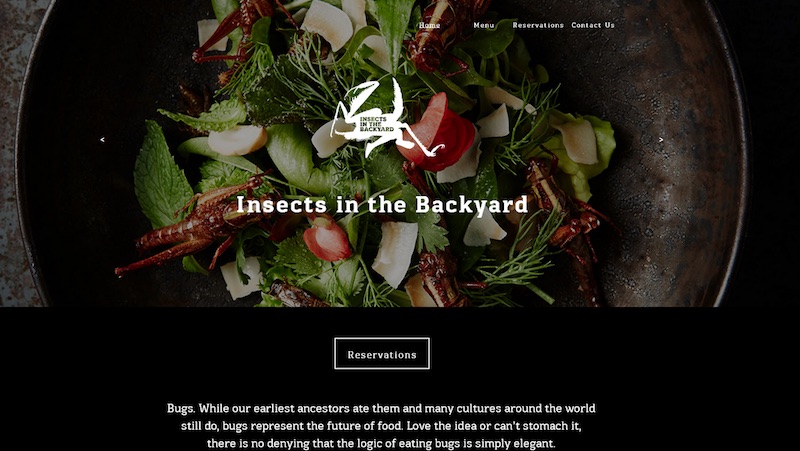The height and width of the screenshot is (451, 800).
Task: Click the line "still do, bugs represent the future"
Action: click(381, 426)
